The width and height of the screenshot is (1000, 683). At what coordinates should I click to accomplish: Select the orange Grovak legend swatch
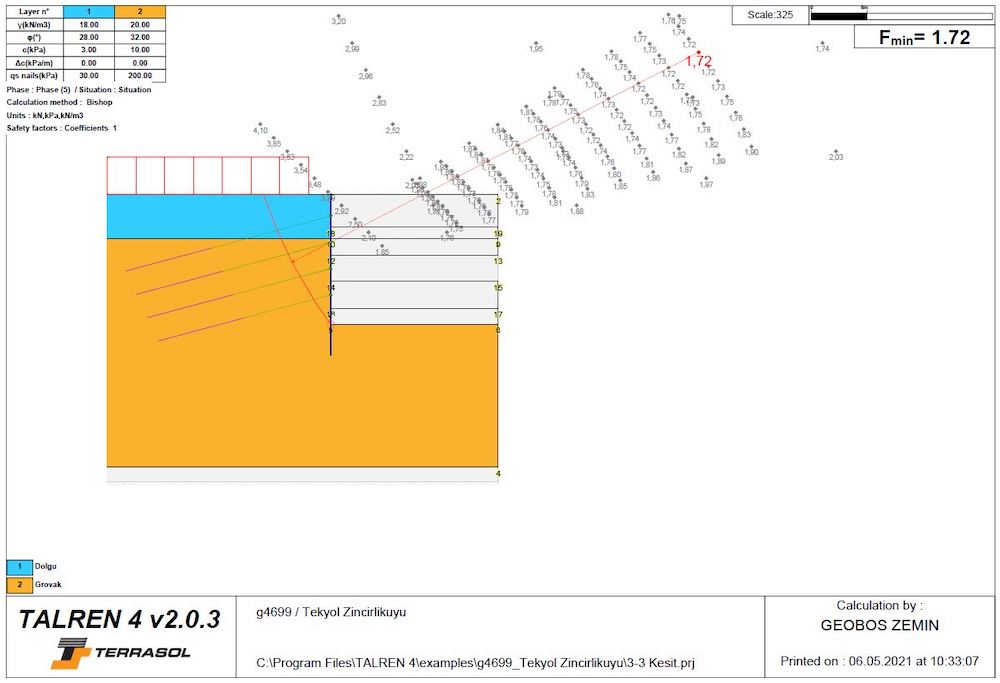pos(19,584)
